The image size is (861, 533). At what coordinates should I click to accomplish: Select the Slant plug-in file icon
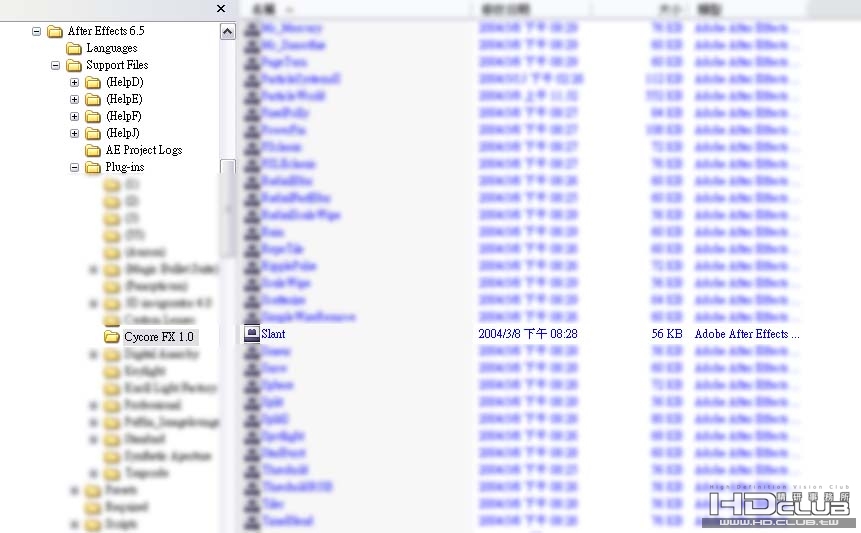(x=251, y=334)
